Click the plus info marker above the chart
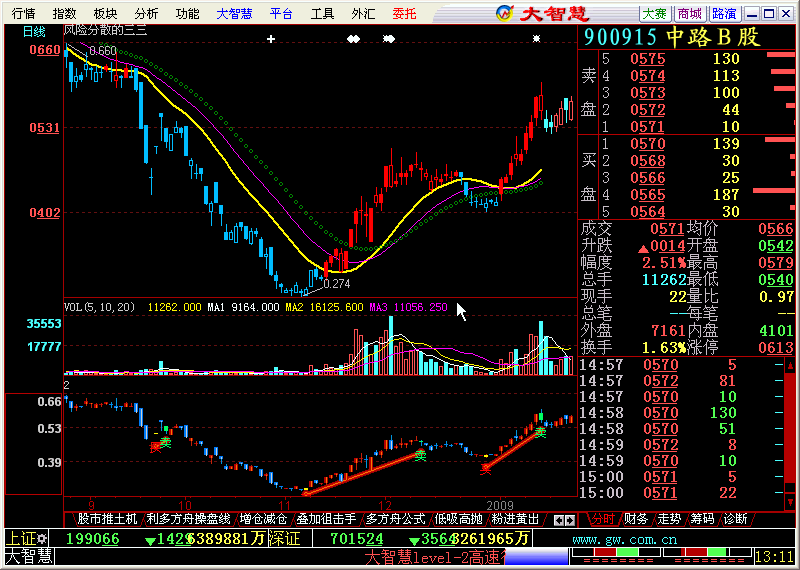800x570 pixels. pyautogui.click(x=271, y=39)
